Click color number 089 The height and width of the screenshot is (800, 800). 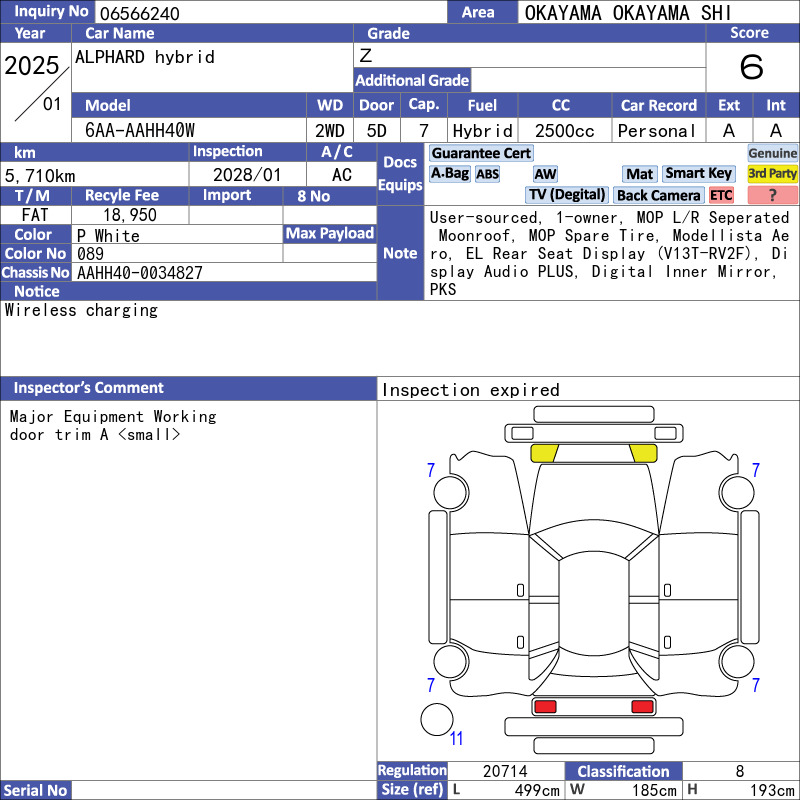(x=90, y=254)
